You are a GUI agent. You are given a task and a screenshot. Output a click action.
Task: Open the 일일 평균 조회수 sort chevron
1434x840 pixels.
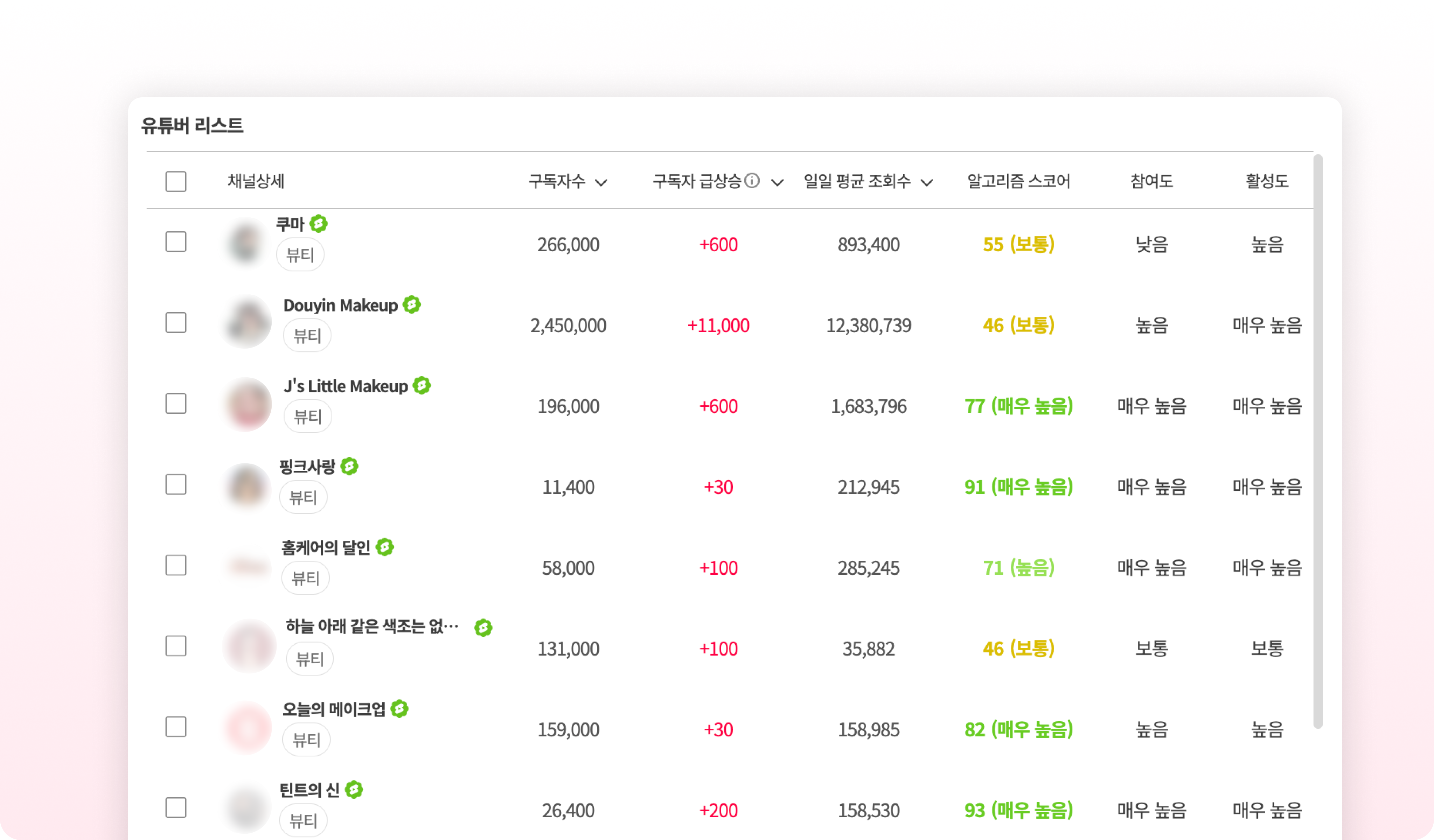(x=926, y=183)
